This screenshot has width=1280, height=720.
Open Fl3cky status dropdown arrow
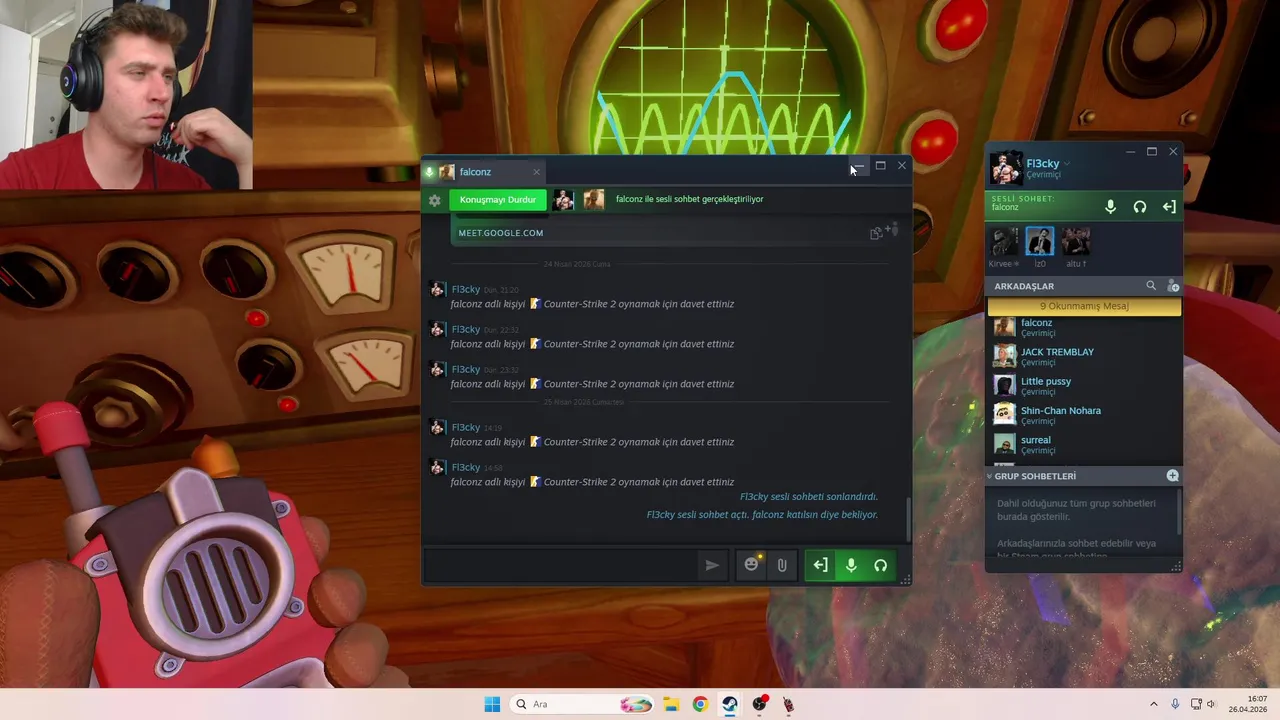point(1067,163)
